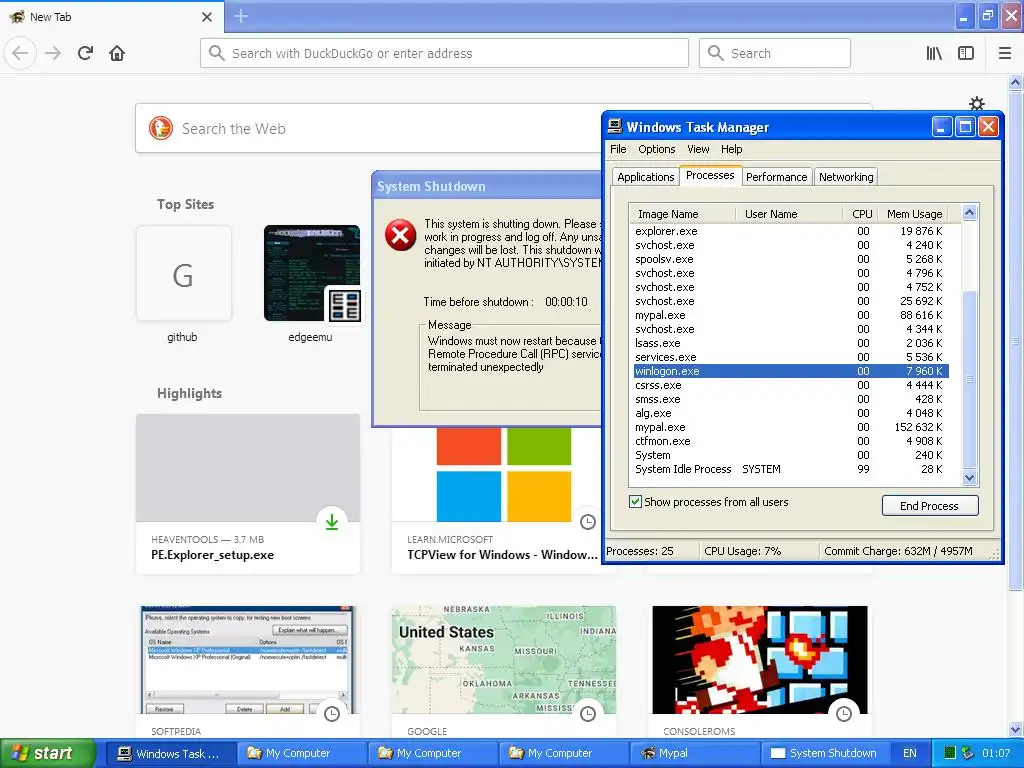Open Task Manager Help menu
This screenshot has width=1024, height=768.
click(731, 149)
